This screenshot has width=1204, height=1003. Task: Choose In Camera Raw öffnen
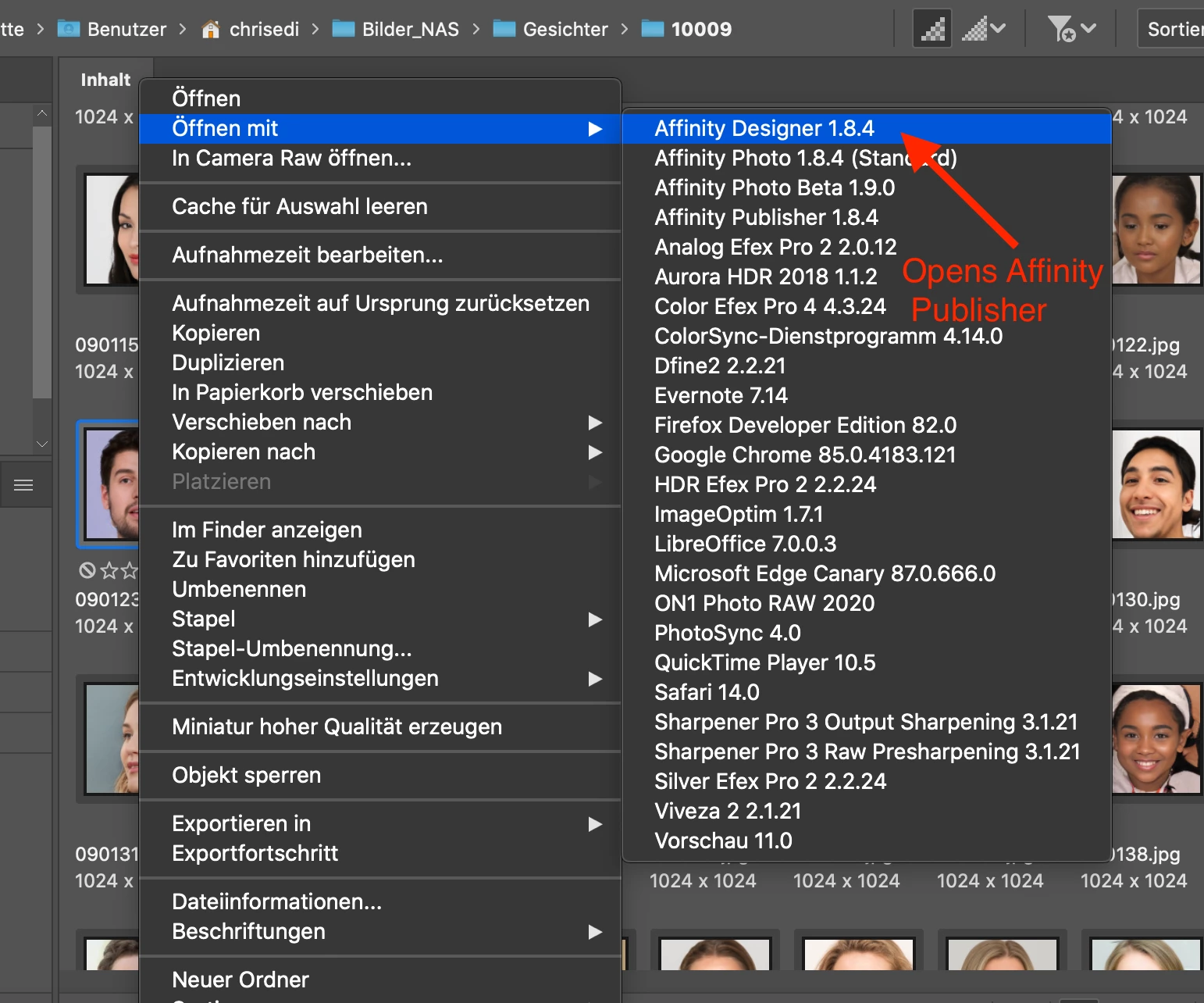pos(380,158)
